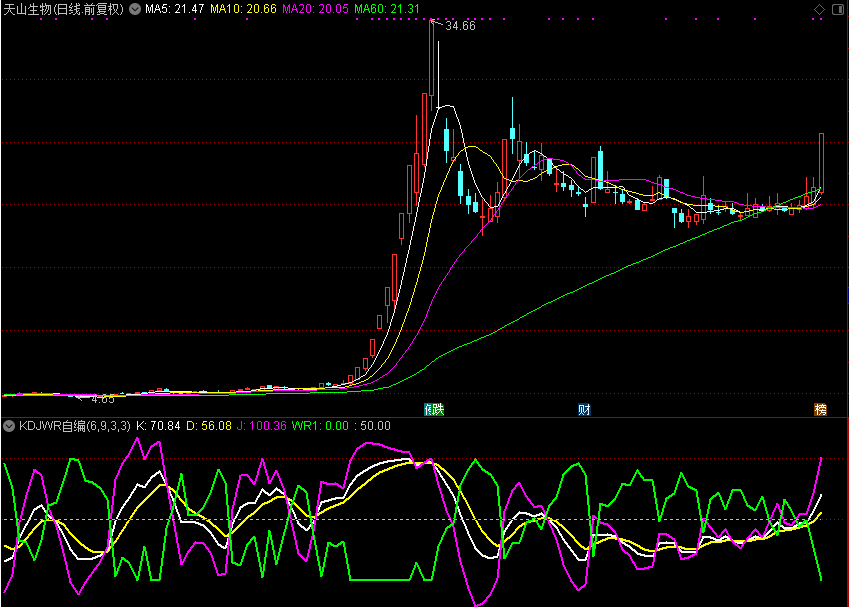Select the MA20: 20.05 label

315,9
